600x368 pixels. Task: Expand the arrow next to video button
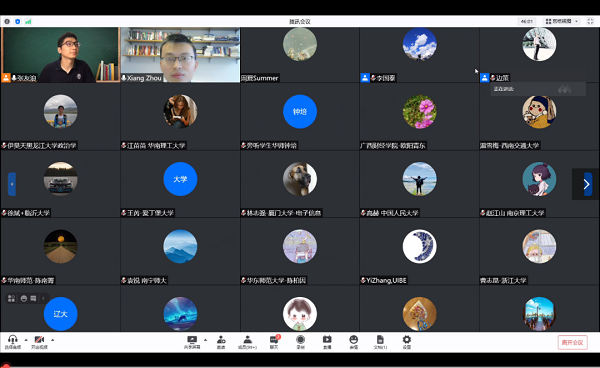pos(52,340)
